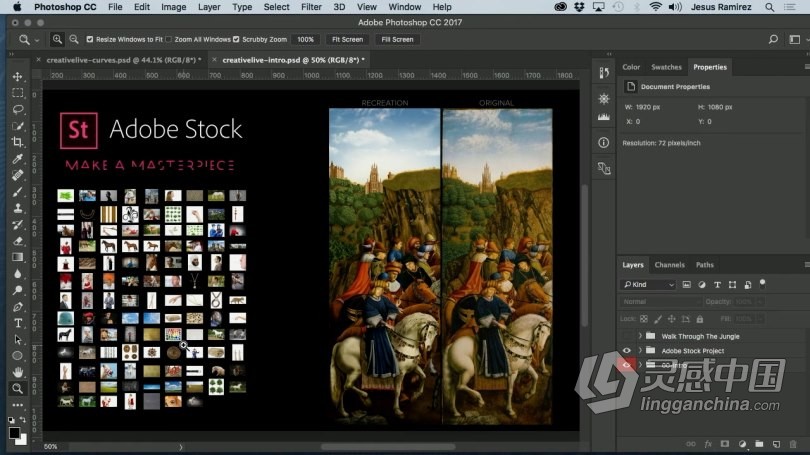Choose Zoom In mode in options bar

coord(57,39)
